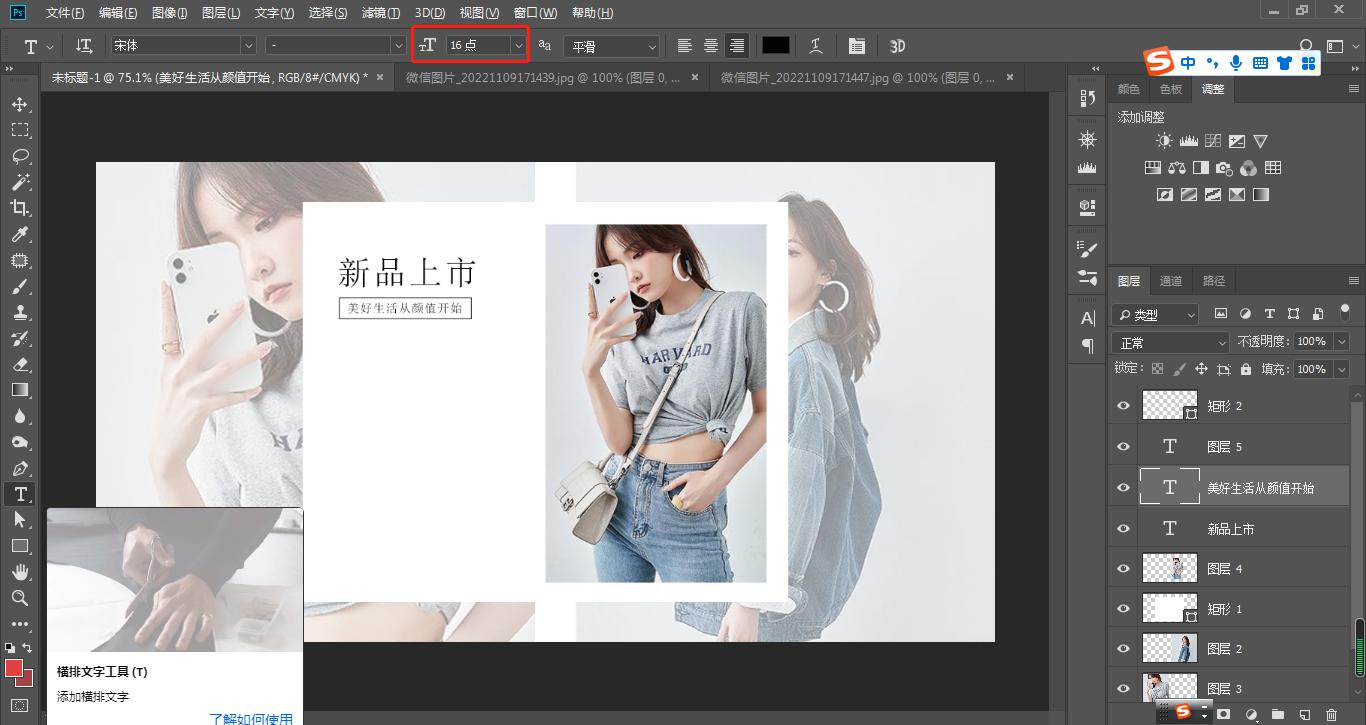The height and width of the screenshot is (725, 1366).
Task: Click the text color swatch in the options bar
Action: click(776, 45)
